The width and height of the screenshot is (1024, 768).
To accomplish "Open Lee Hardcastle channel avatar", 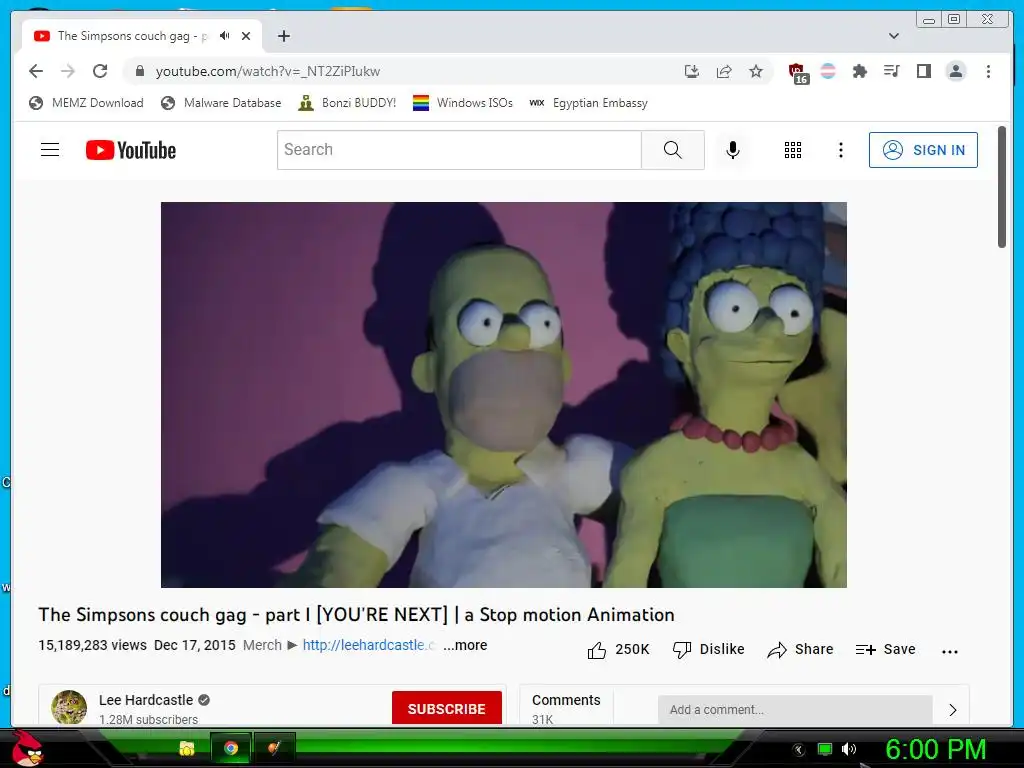I will tap(69, 707).
